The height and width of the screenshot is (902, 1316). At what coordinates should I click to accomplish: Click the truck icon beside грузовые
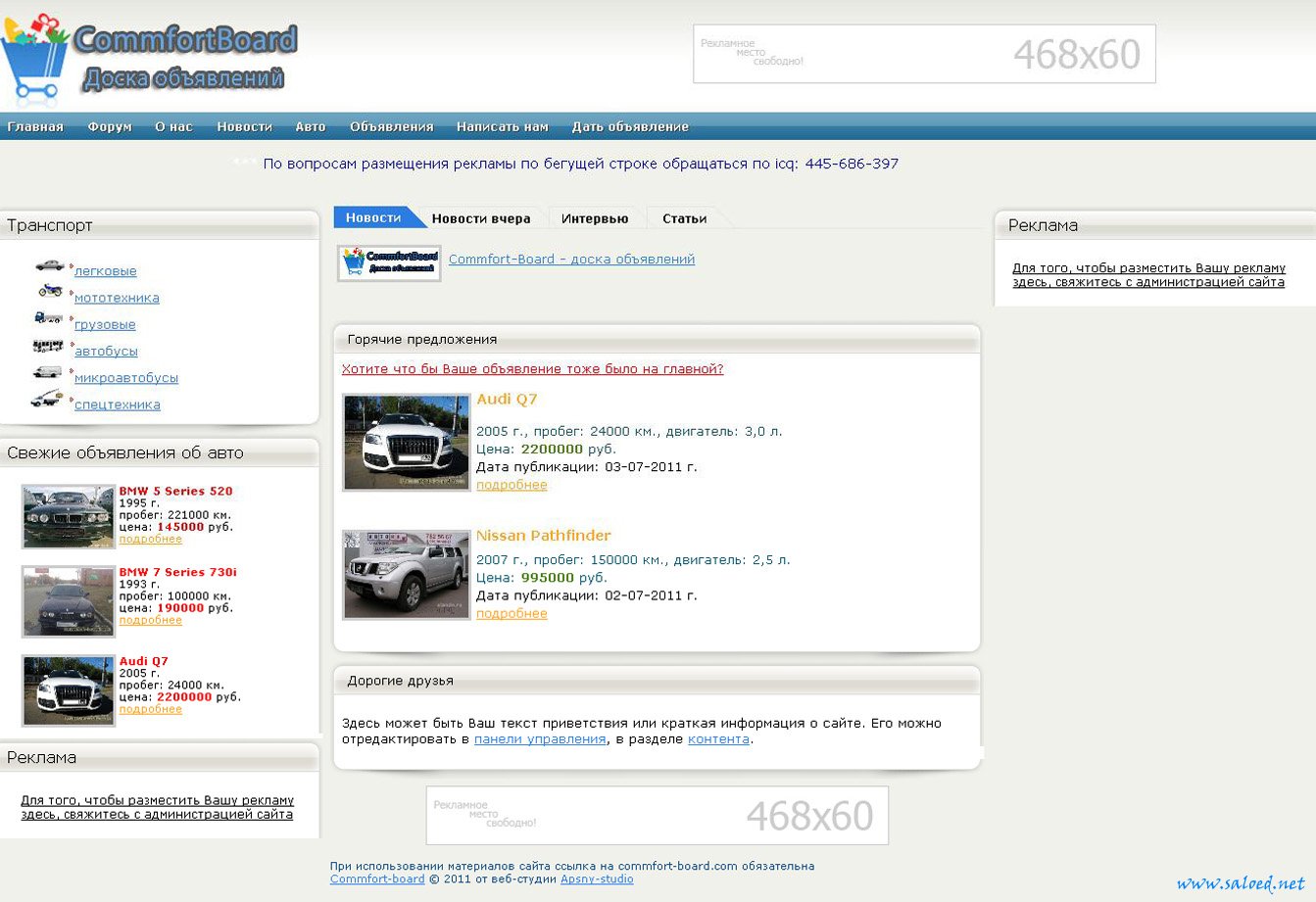pyautogui.click(x=48, y=317)
